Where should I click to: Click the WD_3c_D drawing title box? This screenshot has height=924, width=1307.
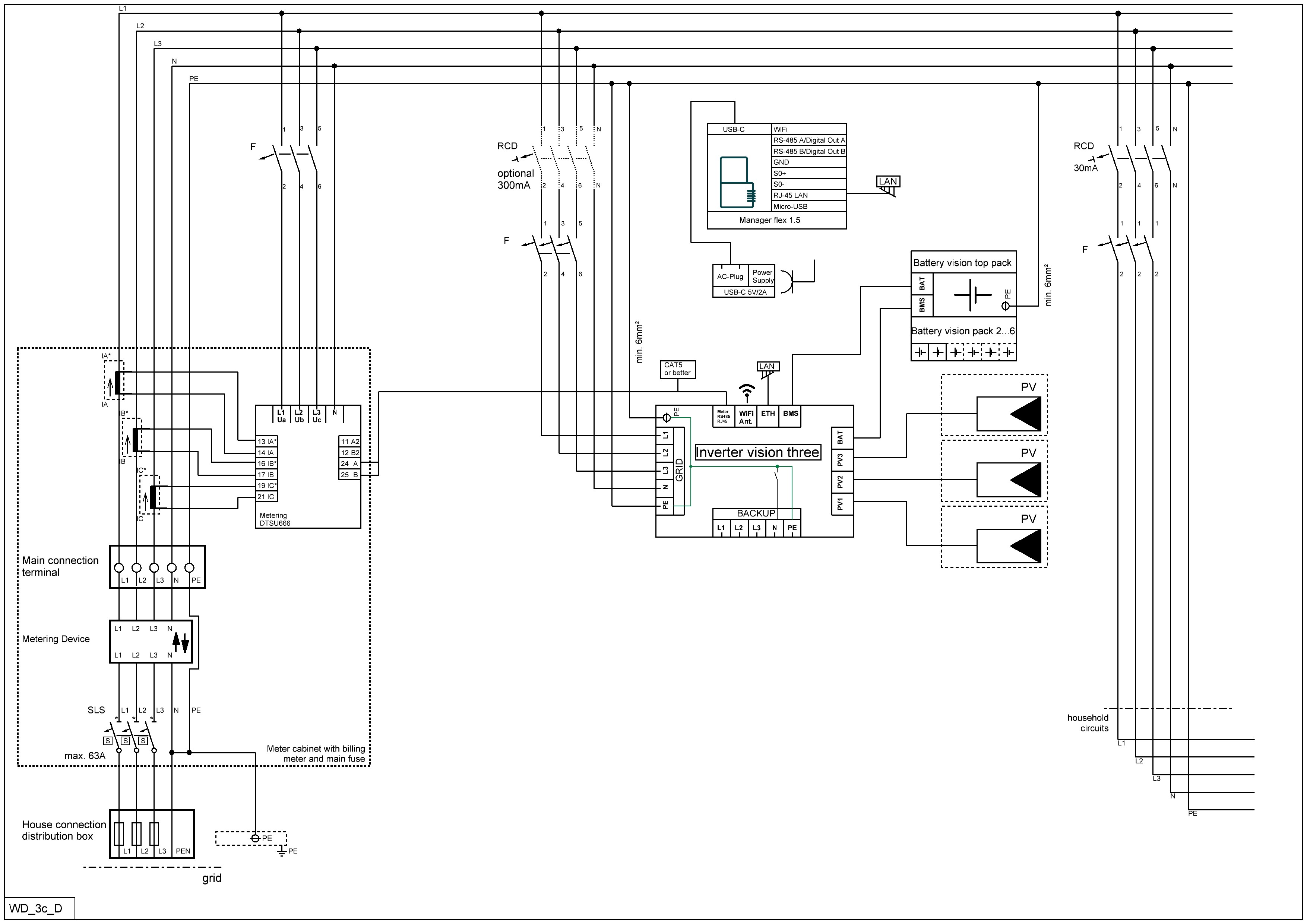(x=39, y=909)
